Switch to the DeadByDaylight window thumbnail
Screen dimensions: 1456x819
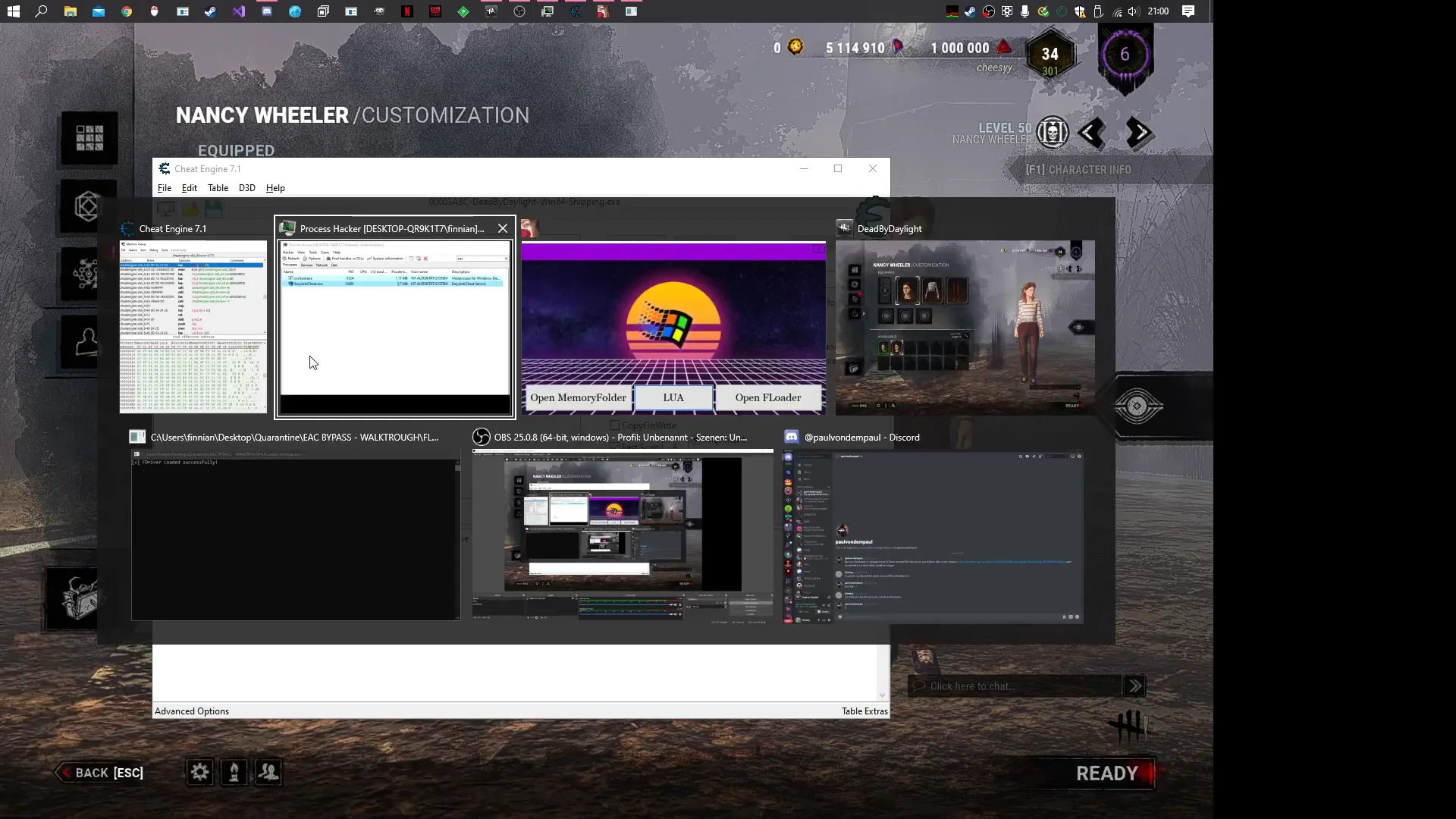tap(965, 328)
